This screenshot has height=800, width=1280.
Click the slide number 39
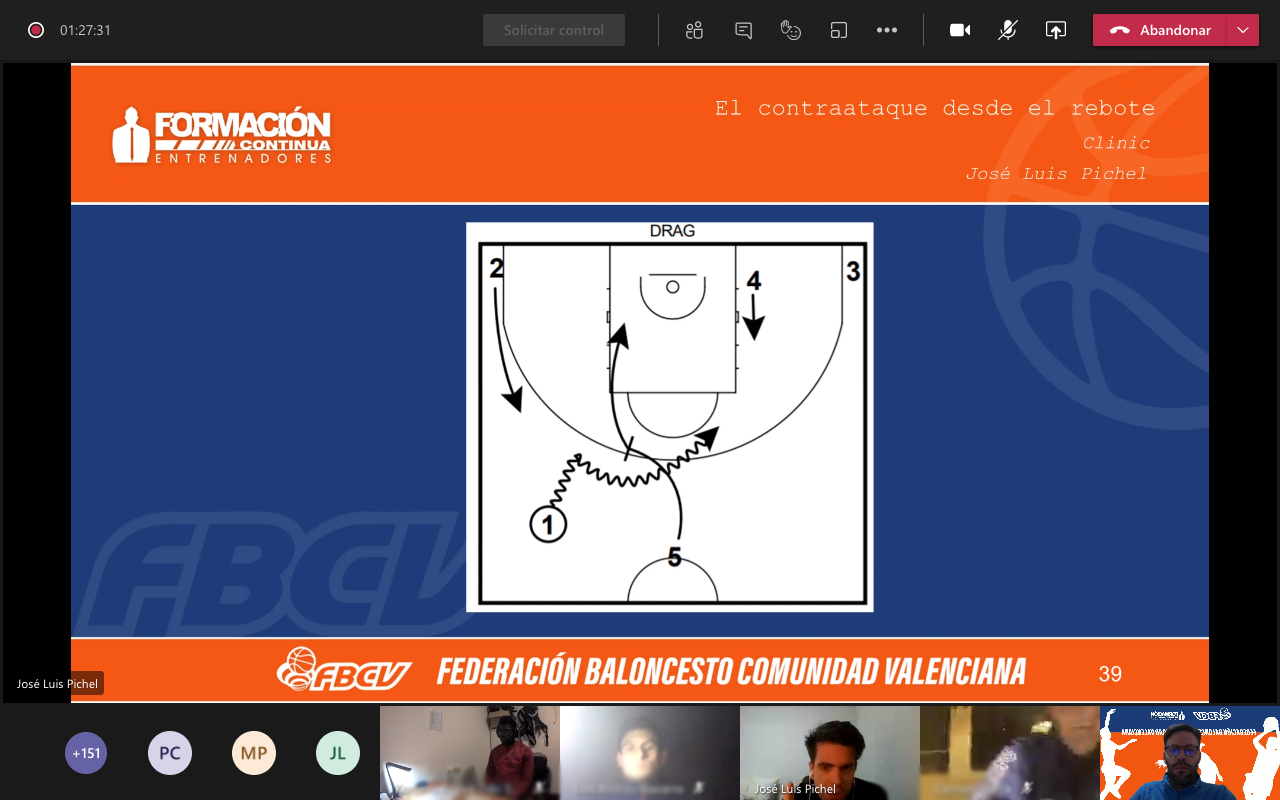1110,674
